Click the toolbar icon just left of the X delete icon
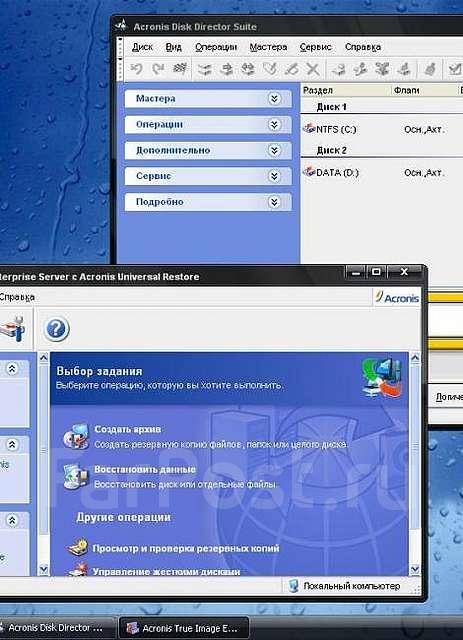Image resolution: width=463 pixels, height=640 pixels. 292,69
